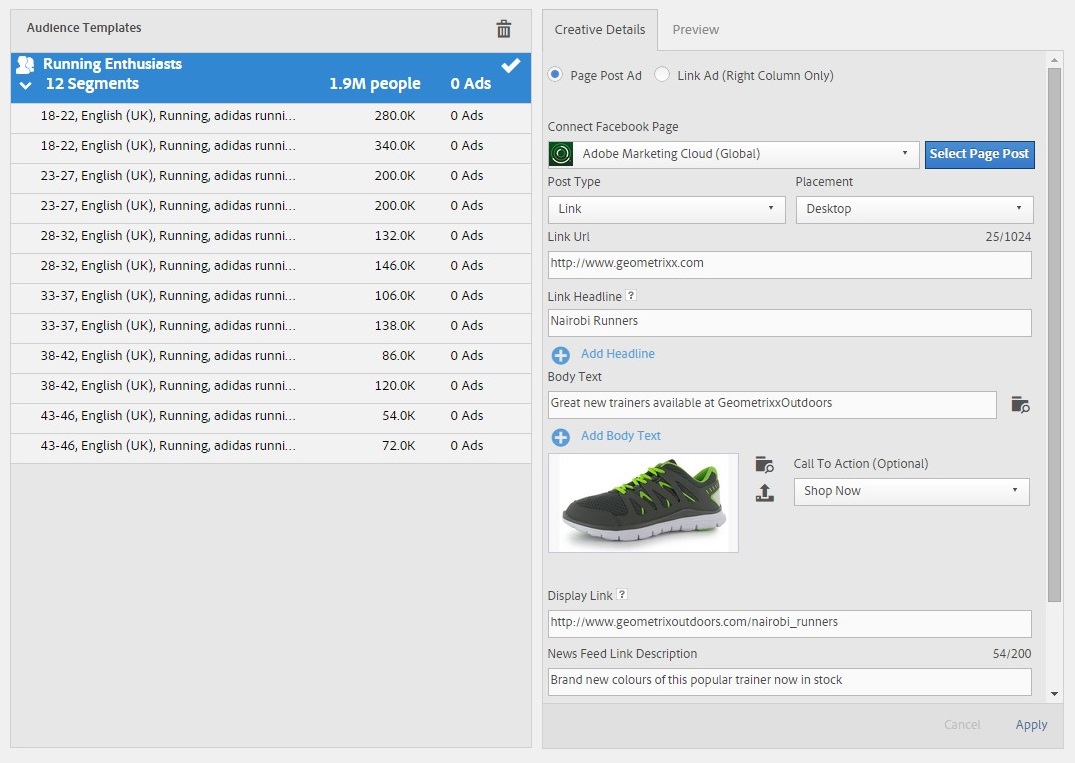Select Link Ad (Right Column Only) option
1075x763 pixels.
662,75
